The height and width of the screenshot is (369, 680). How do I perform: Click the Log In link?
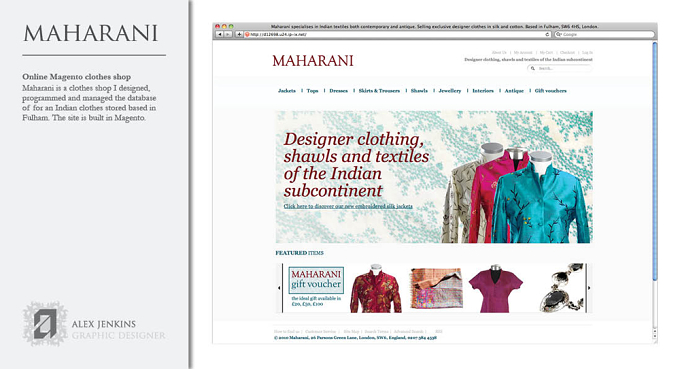click(587, 52)
